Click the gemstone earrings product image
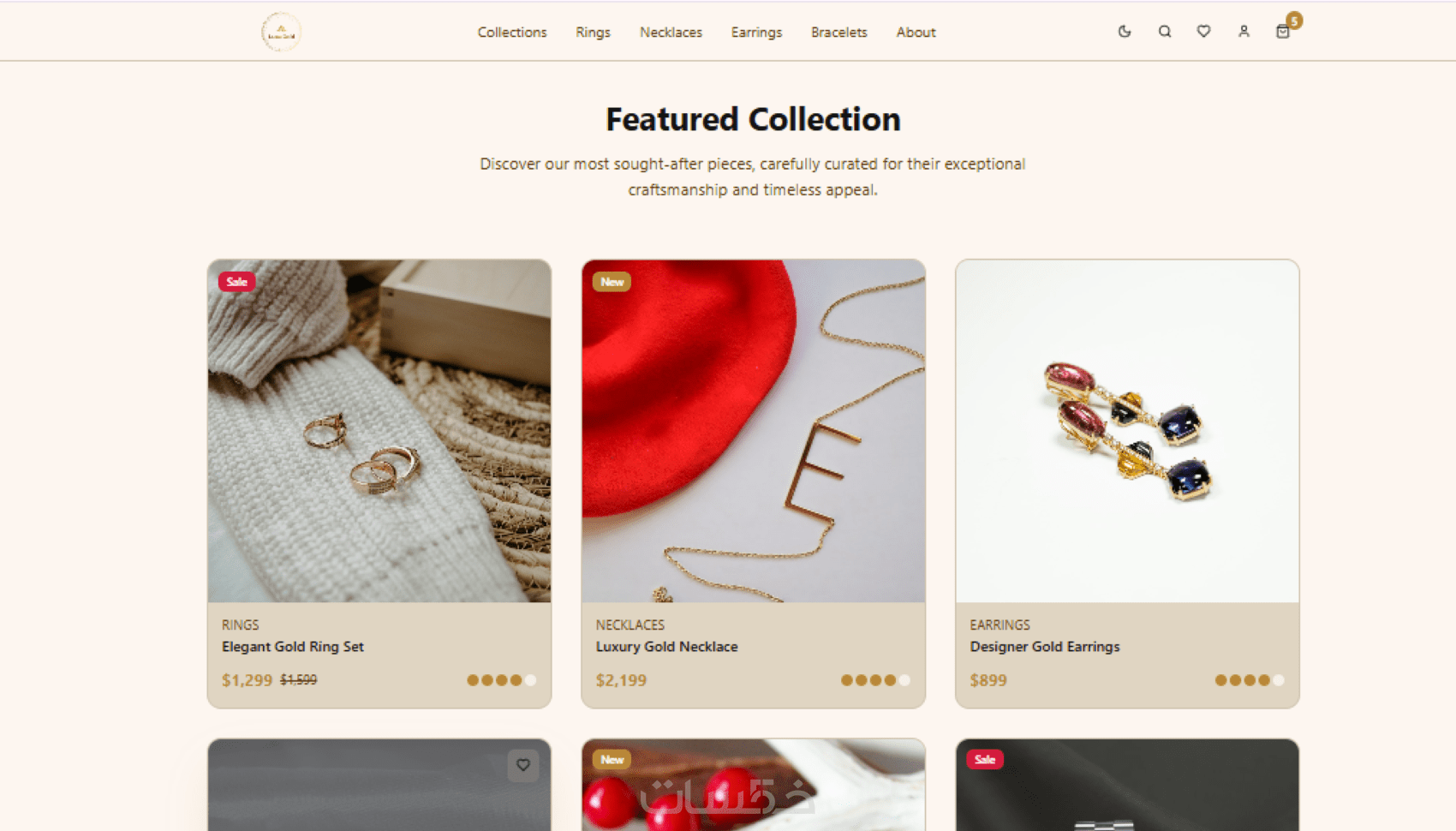 pos(1127,431)
